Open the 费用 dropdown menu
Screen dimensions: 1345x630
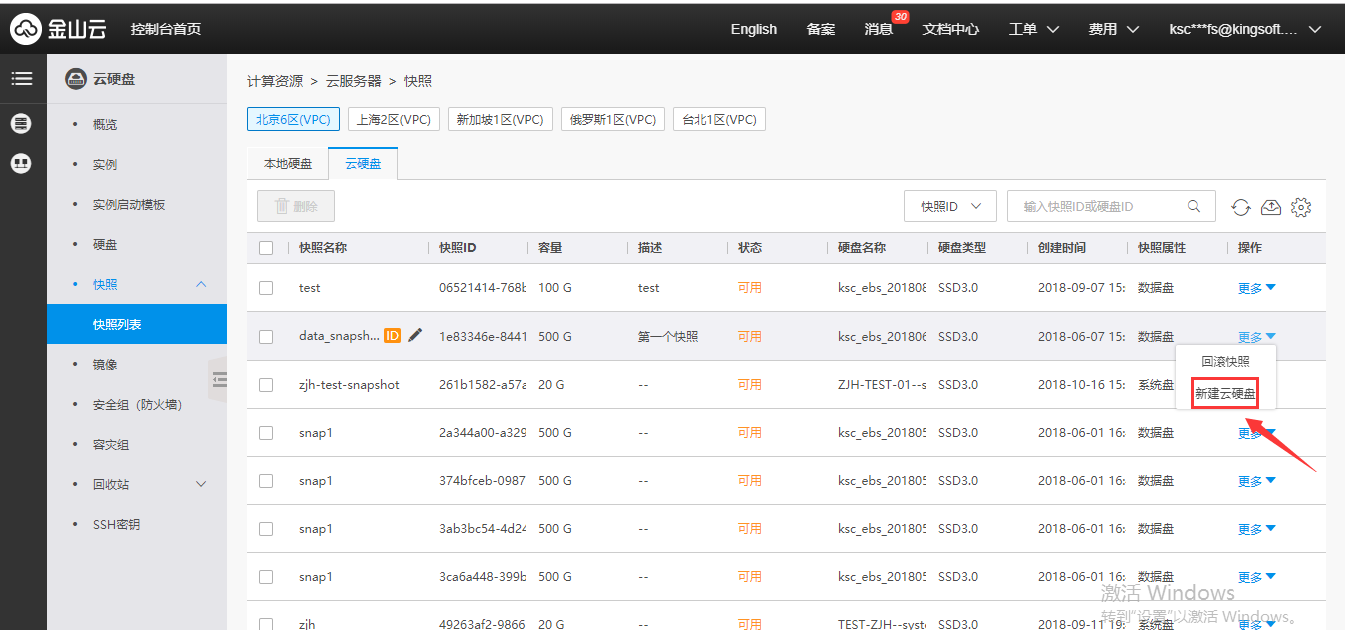(1114, 29)
